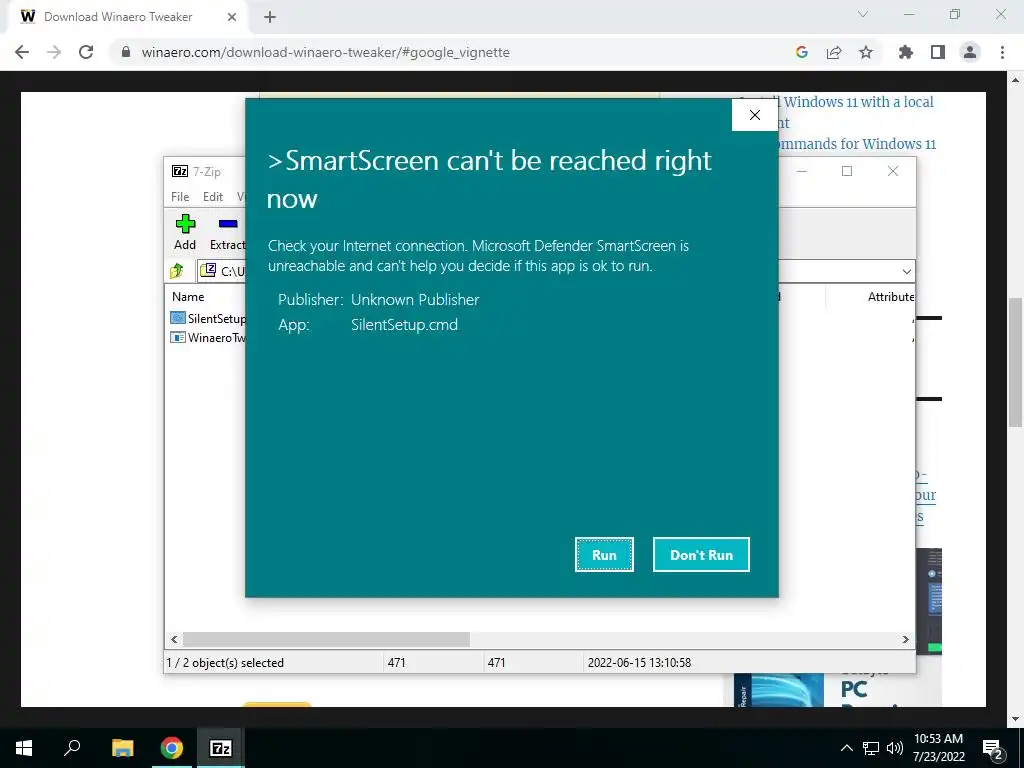This screenshot has width=1024, height=768.
Task: Click the Chrome forward arrow
Action: tap(54, 52)
